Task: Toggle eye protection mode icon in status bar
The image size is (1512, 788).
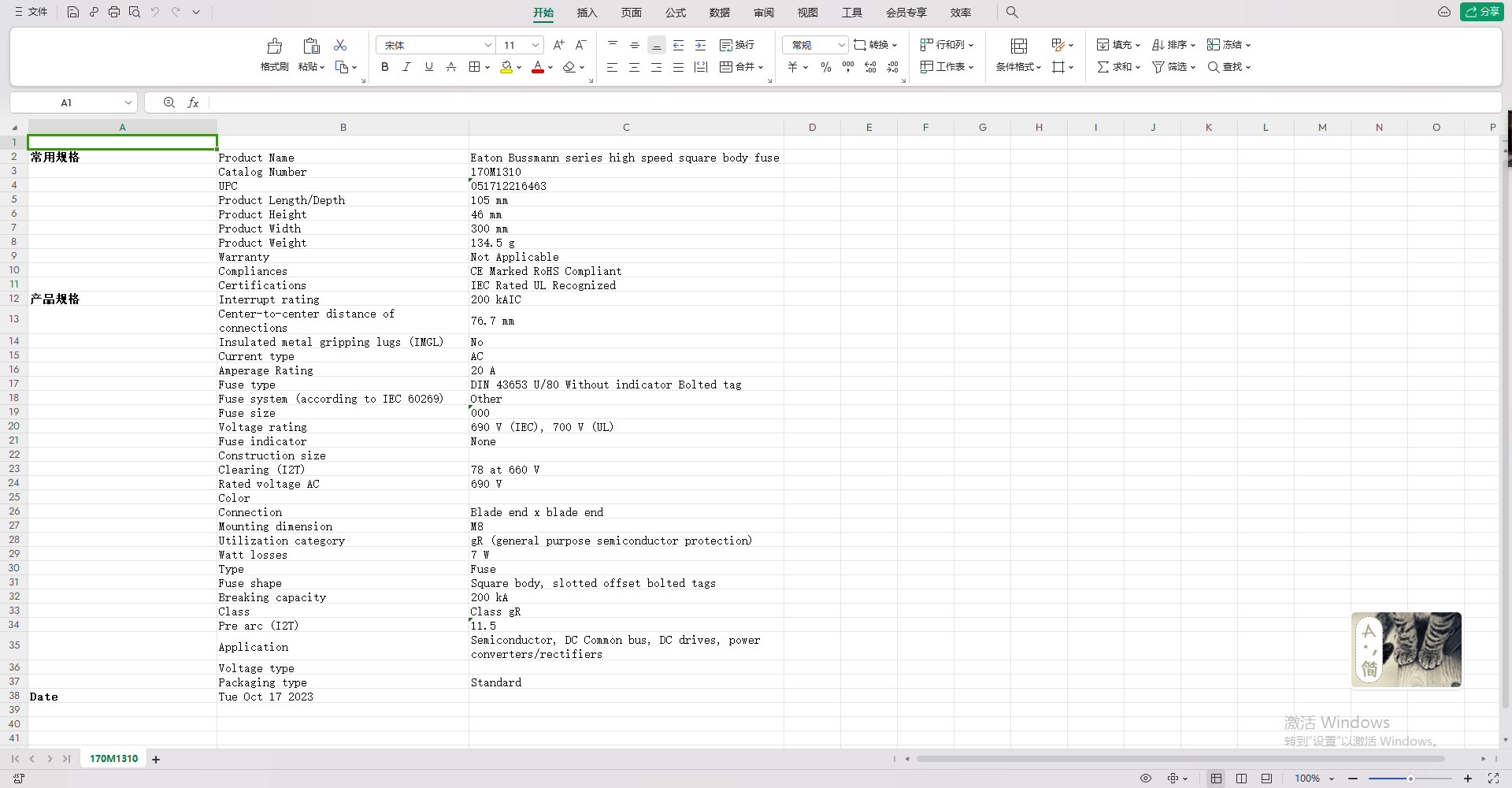Action: [1146, 779]
